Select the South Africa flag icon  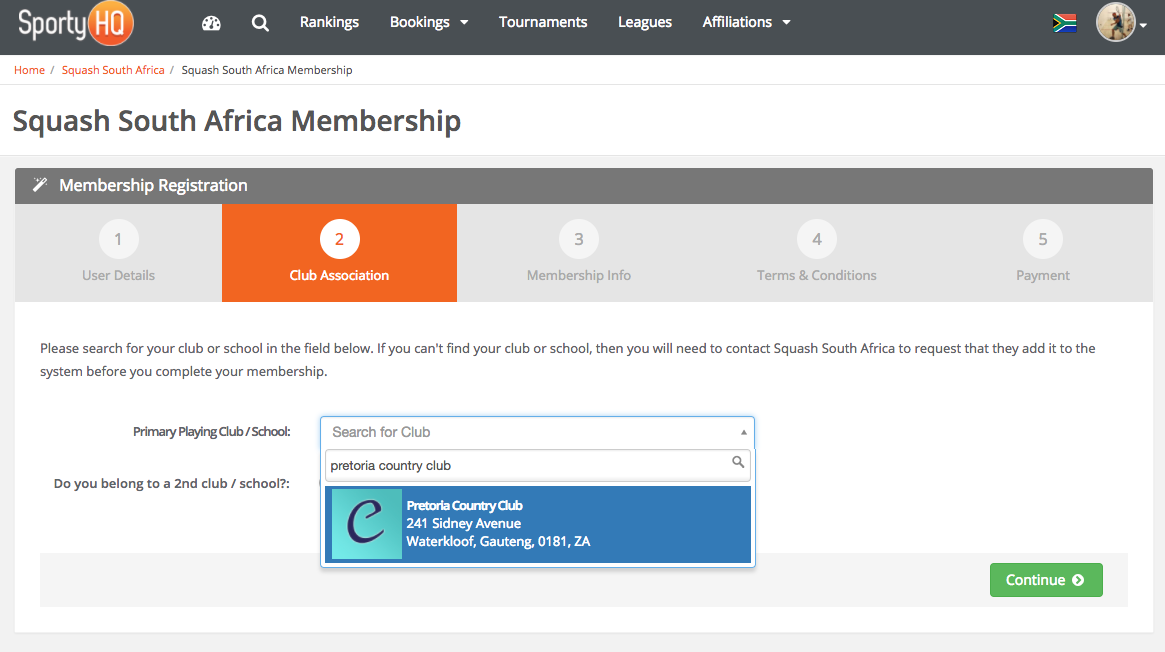tap(1065, 23)
